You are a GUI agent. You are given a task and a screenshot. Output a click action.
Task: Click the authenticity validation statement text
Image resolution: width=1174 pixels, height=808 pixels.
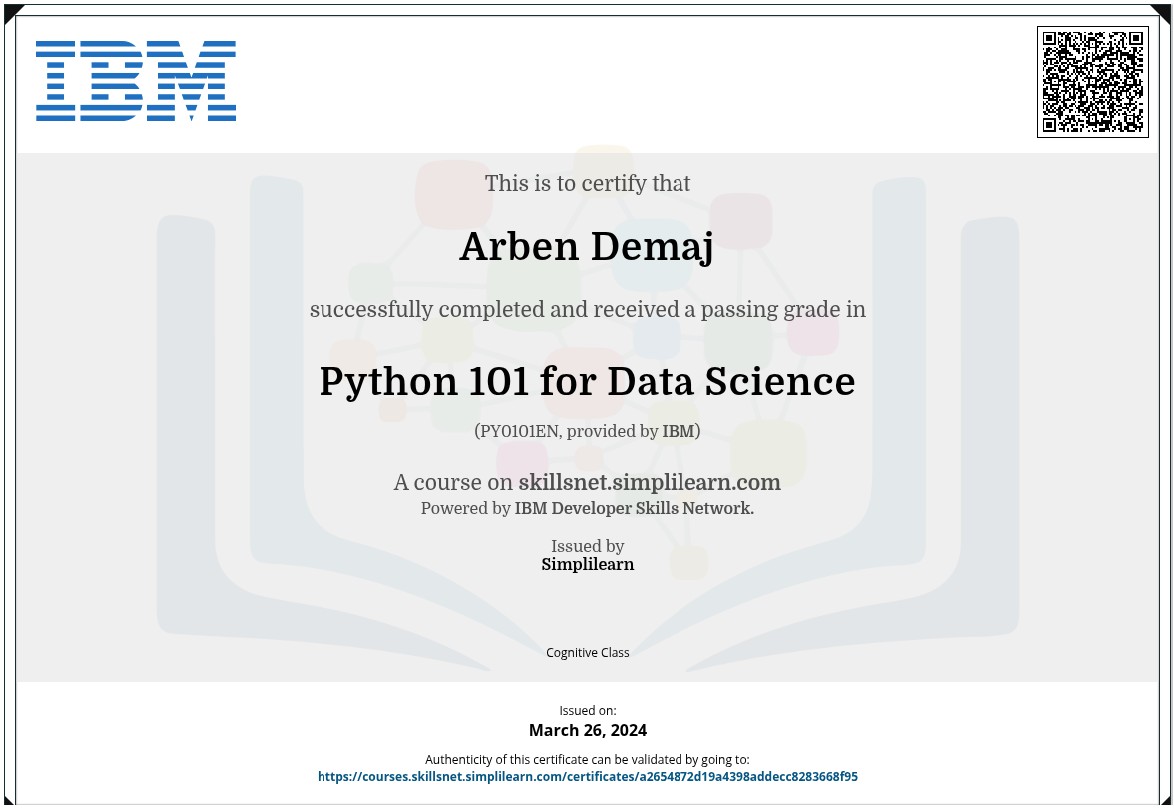(x=587, y=759)
